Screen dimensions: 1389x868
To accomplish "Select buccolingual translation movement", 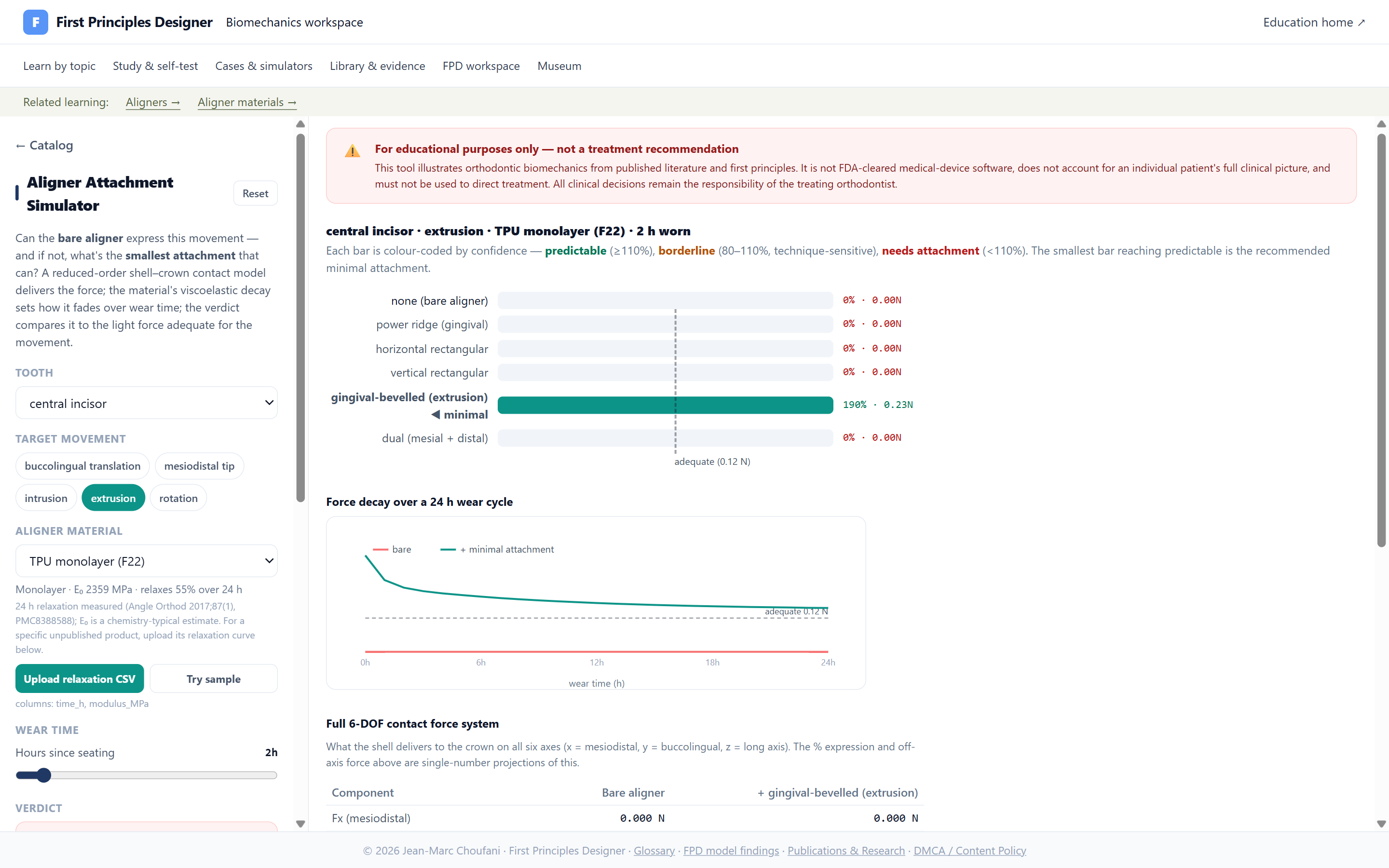I will pos(82,465).
